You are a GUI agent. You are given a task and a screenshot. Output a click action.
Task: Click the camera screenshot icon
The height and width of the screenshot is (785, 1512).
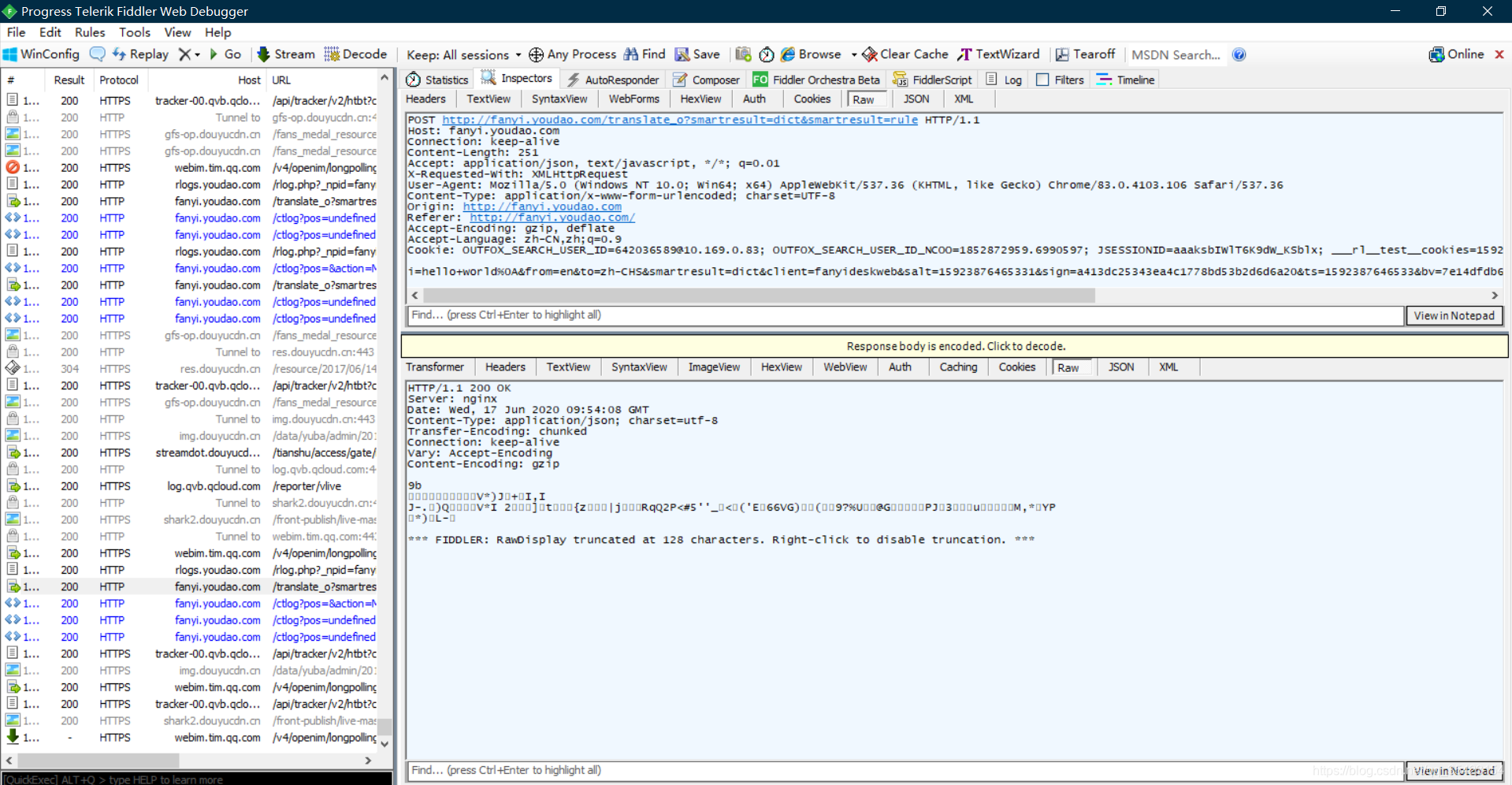[x=743, y=54]
